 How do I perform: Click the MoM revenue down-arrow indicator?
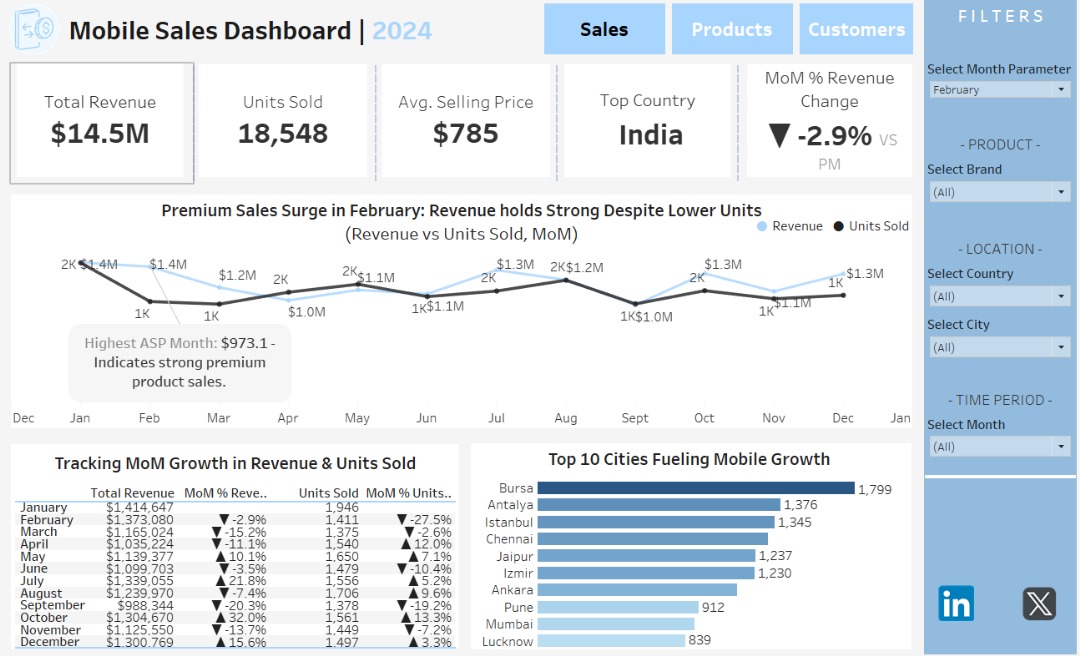point(779,136)
